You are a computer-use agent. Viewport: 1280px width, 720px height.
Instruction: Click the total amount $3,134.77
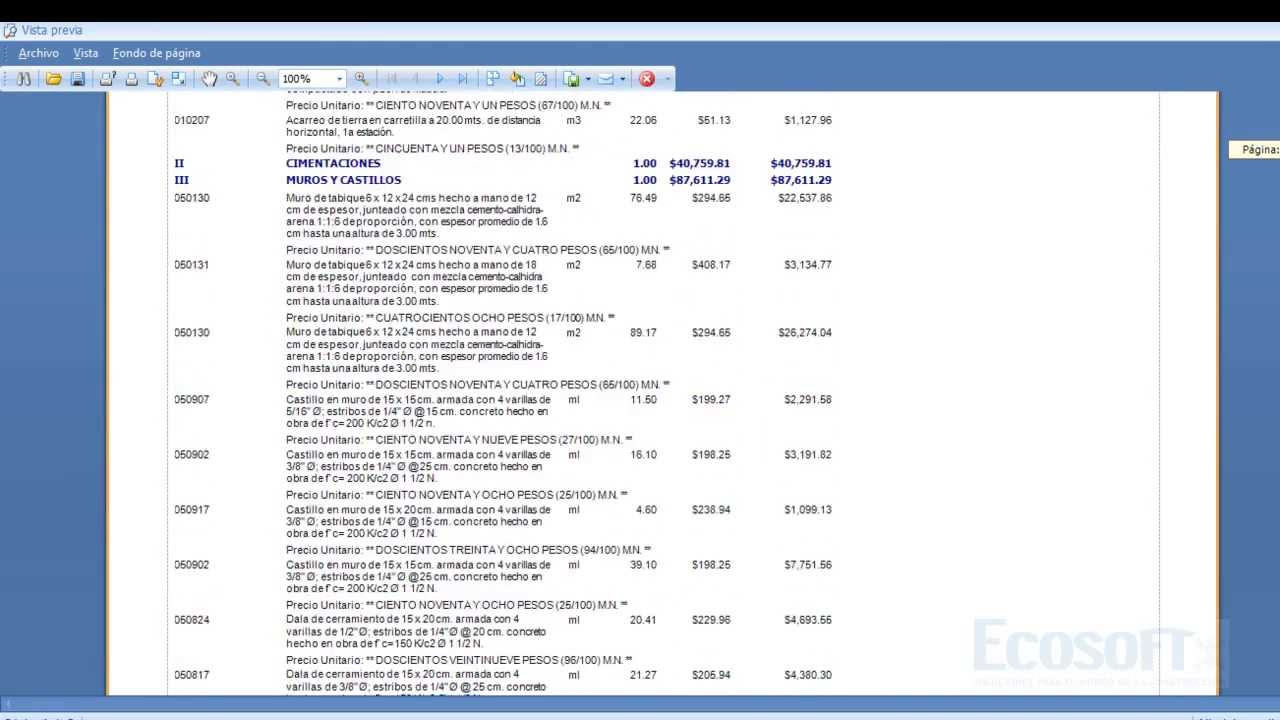click(x=808, y=265)
